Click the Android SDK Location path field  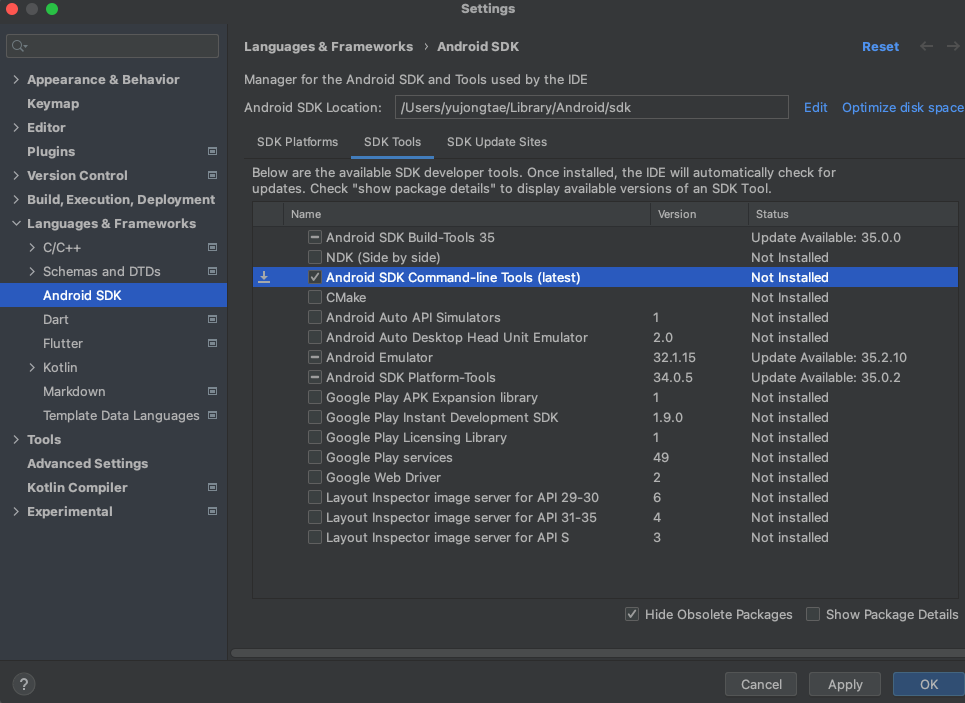pyautogui.click(x=590, y=107)
